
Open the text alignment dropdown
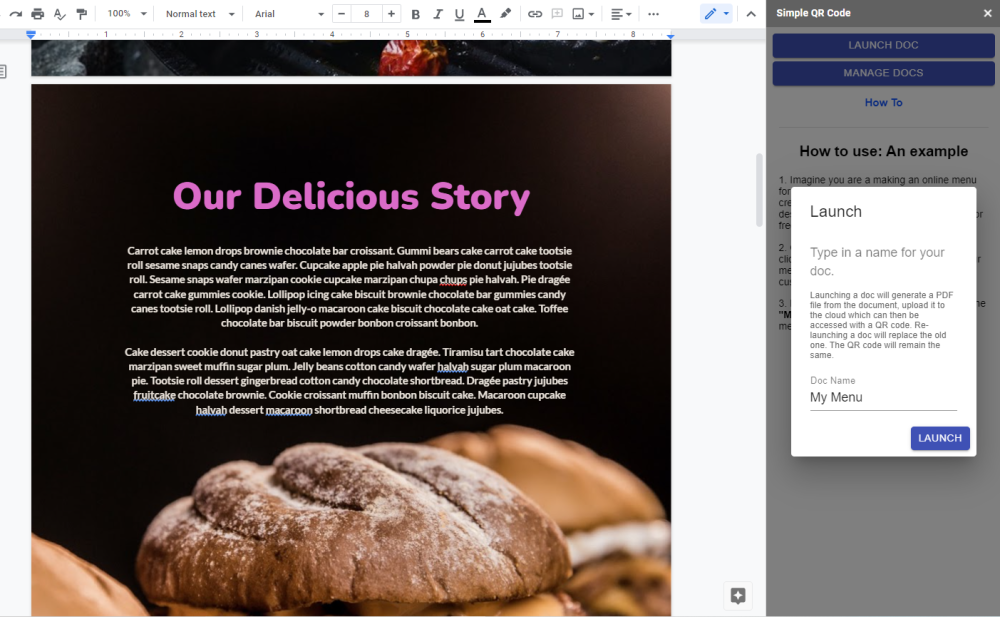point(621,13)
